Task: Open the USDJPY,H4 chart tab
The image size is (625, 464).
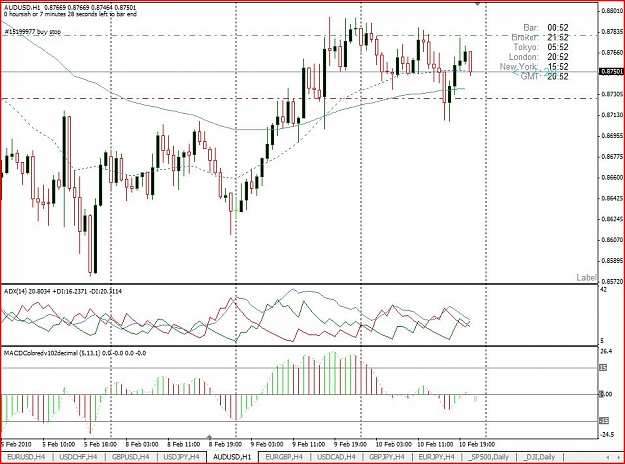Action: coord(182,457)
